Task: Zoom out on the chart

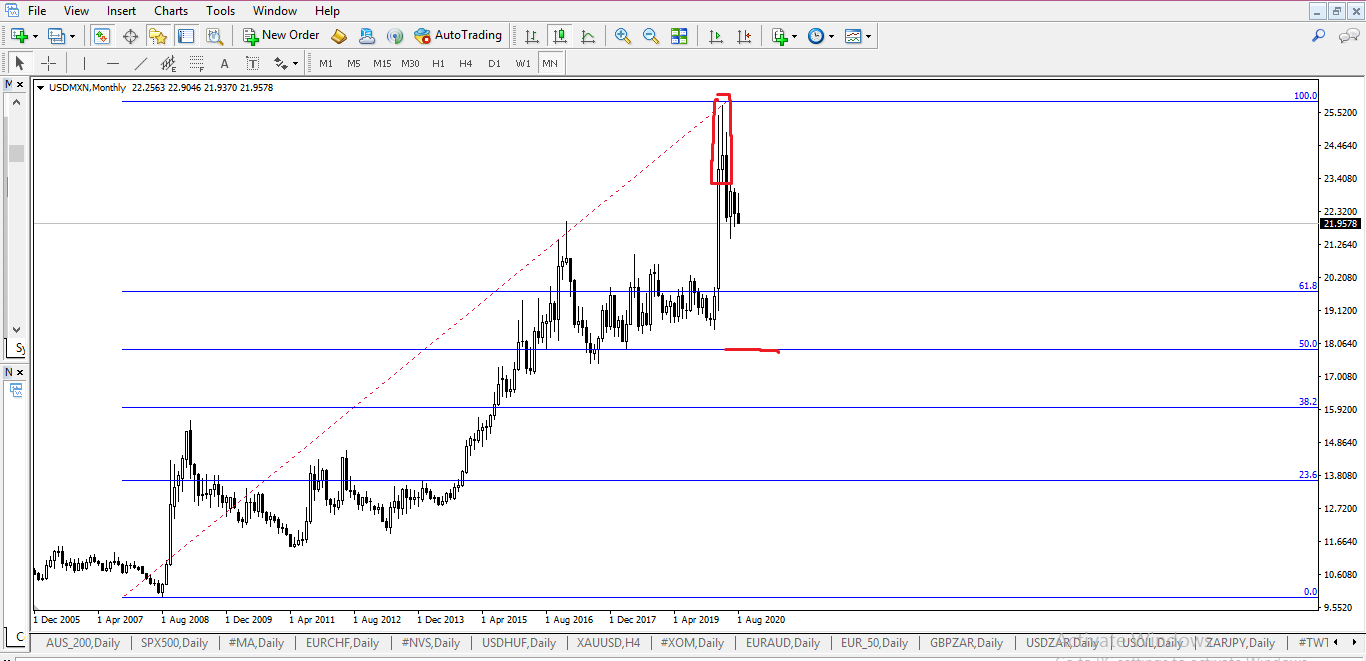Action: click(651, 36)
